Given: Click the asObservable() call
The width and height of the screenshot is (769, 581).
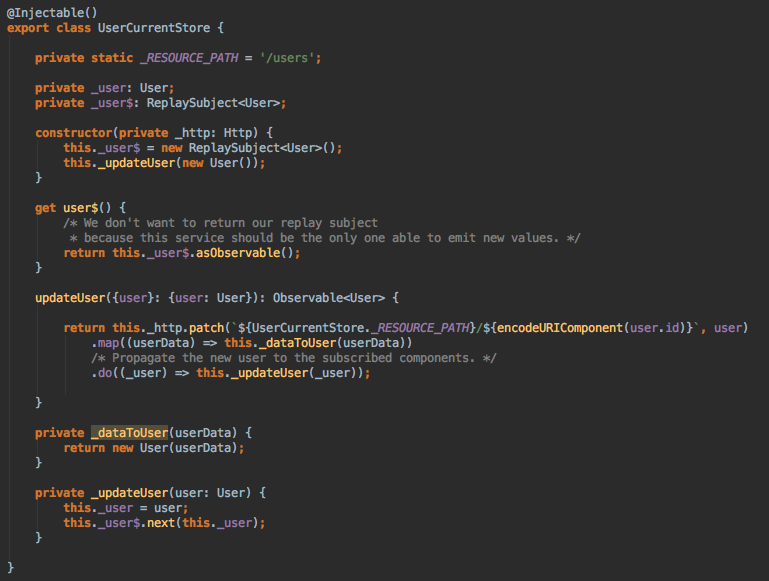Looking at the screenshot, I should [x=244, y=253].
